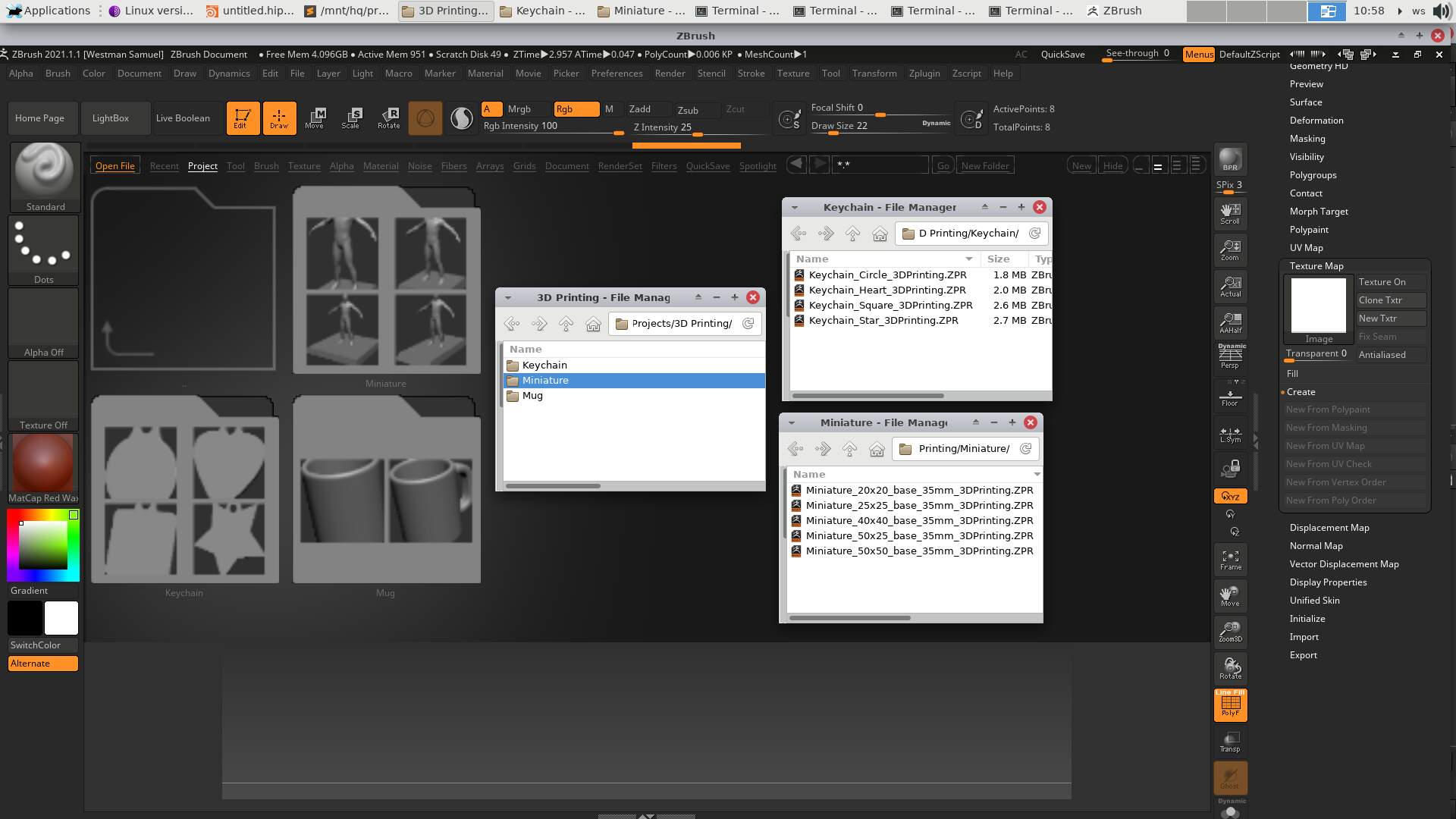Go home in 3D Printing file manager
The image size is (1456, 819).
[593, 324]
